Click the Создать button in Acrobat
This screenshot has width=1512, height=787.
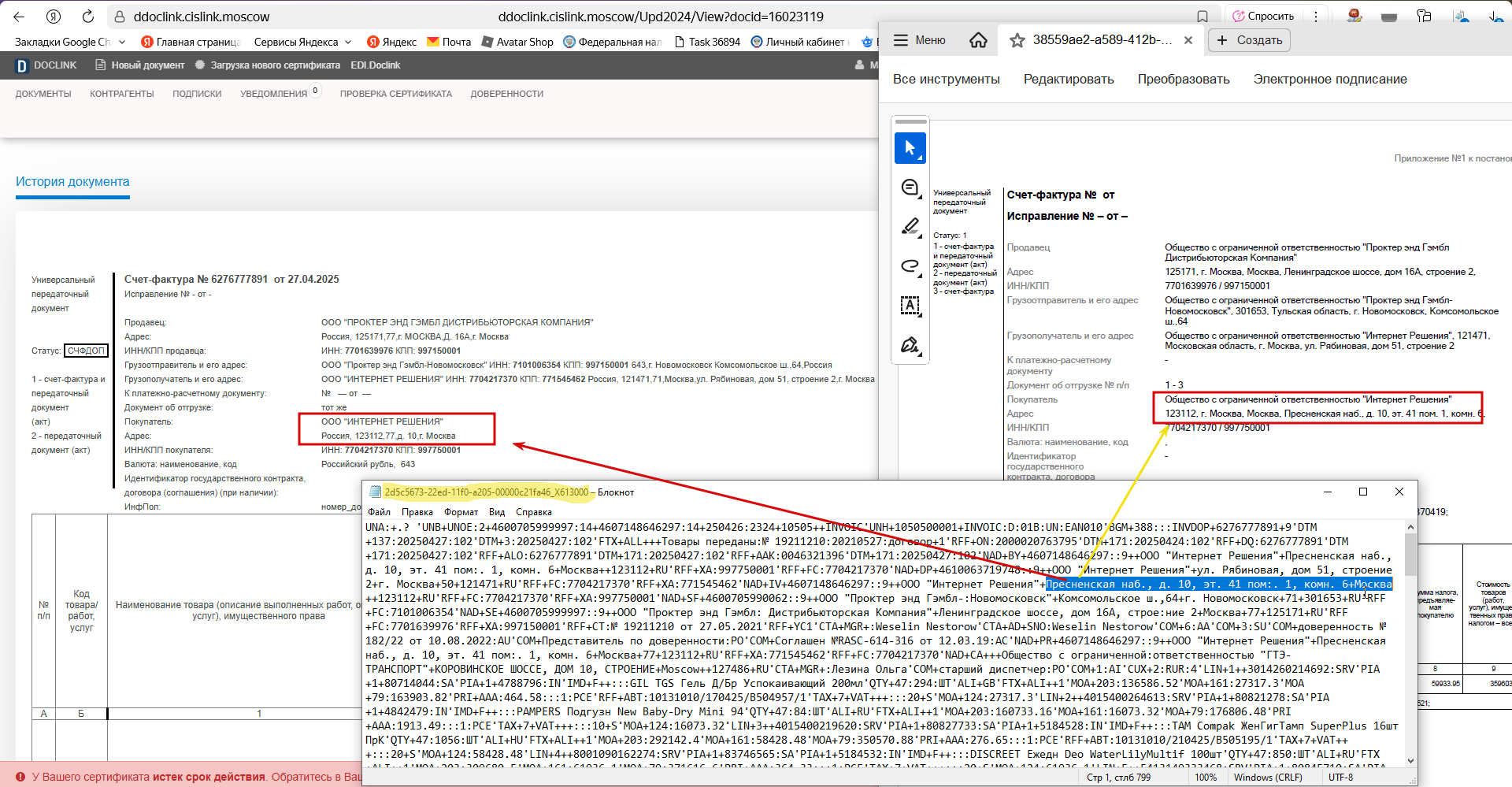[x=1249, y=40]
